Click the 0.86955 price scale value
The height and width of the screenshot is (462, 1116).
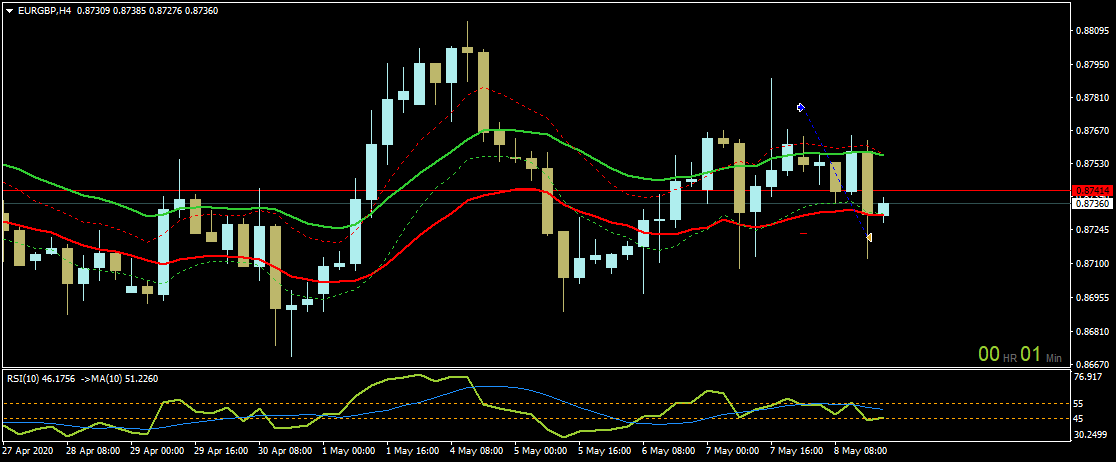pos(1093,297)
